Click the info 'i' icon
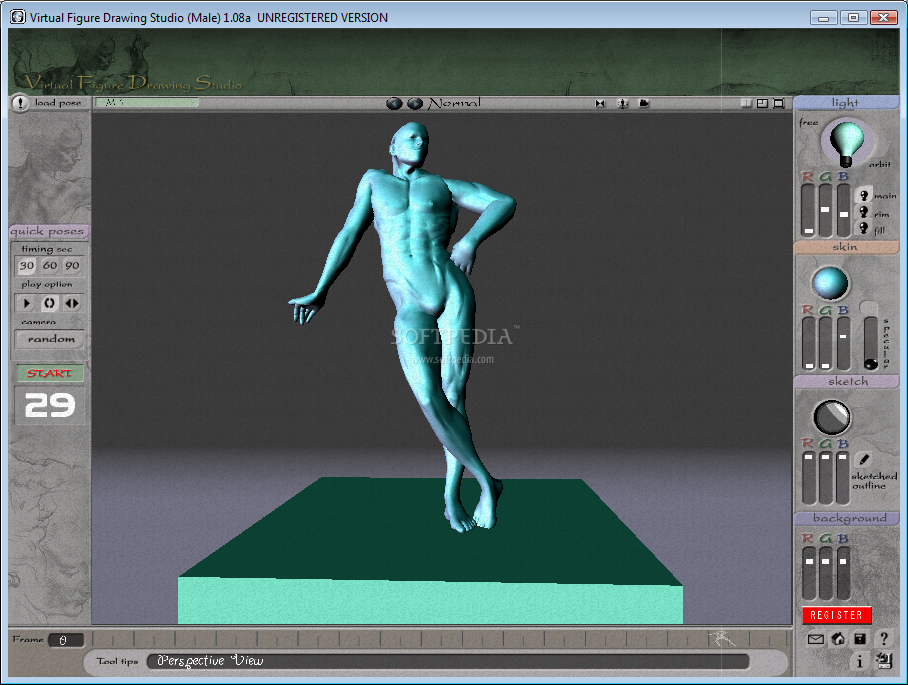 pos(859,661)
